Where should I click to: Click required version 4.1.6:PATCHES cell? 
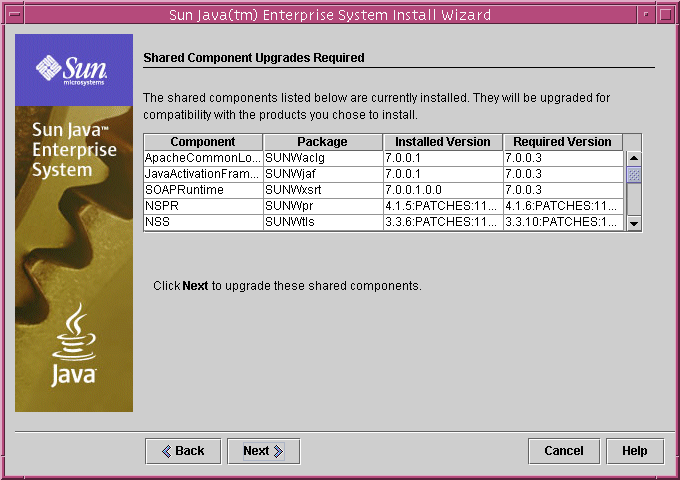[x=563, y=206]
